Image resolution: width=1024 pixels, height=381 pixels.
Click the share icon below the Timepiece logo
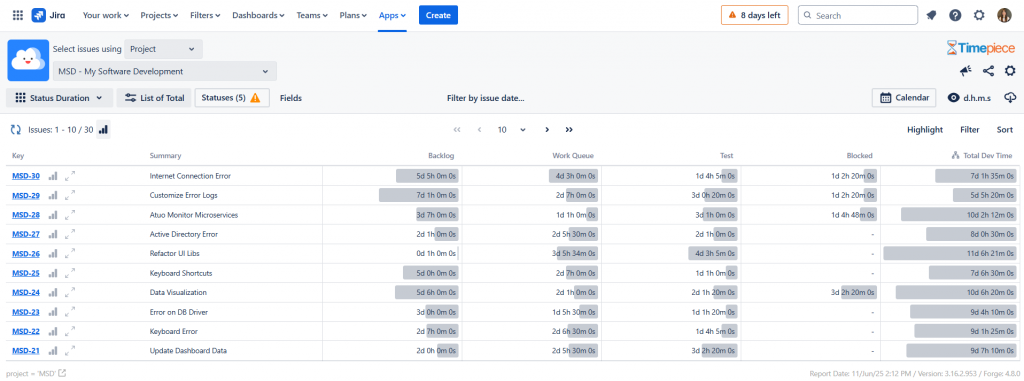988,71
